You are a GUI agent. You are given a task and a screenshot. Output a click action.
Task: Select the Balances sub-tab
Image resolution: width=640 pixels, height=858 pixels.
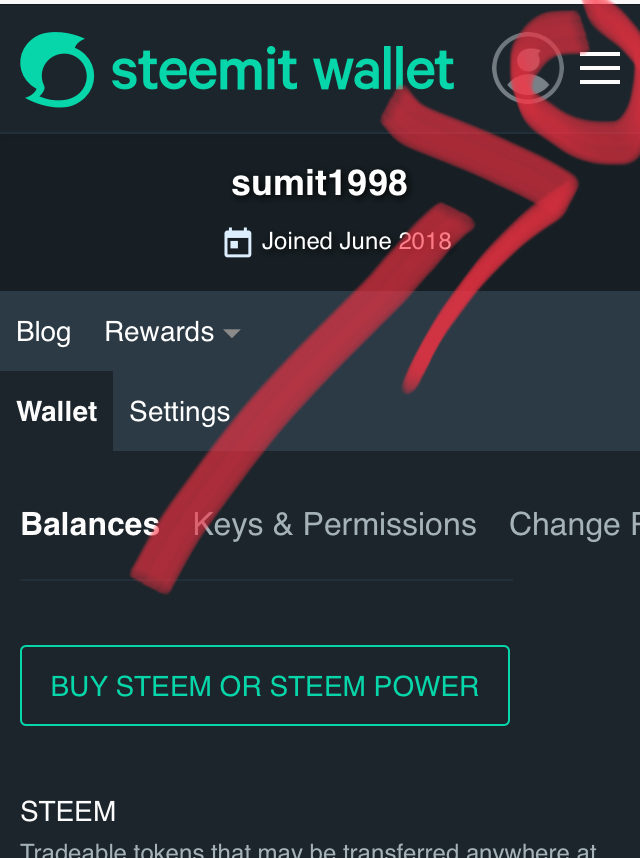(90, 525)
